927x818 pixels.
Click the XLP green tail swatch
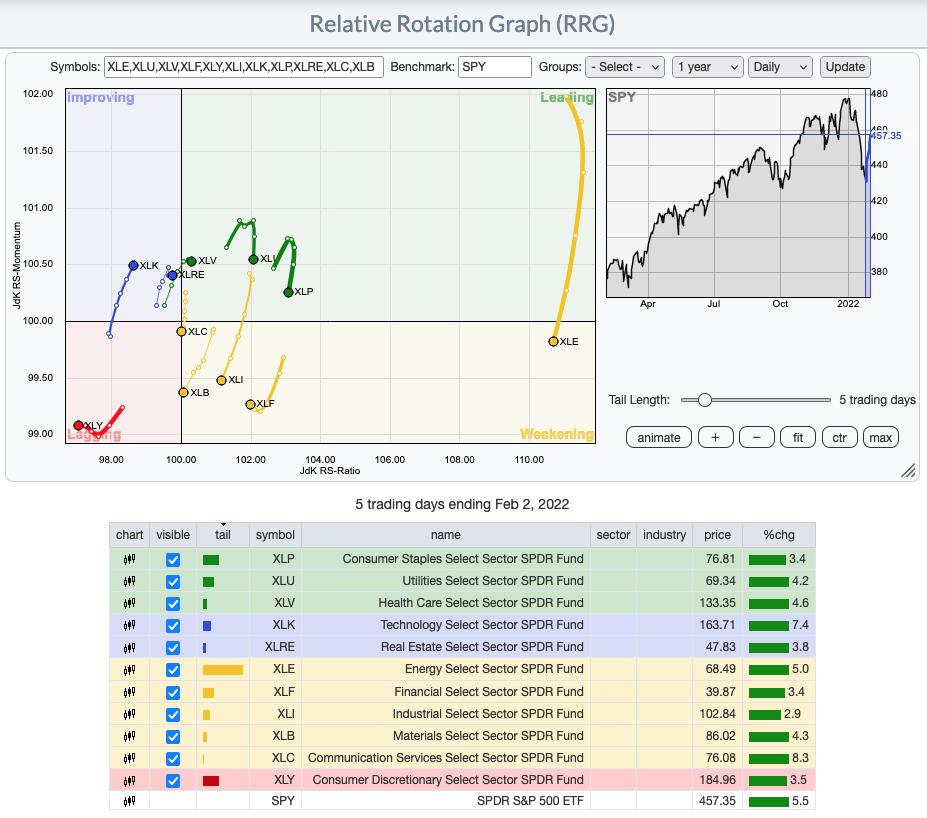pos(210,560)
